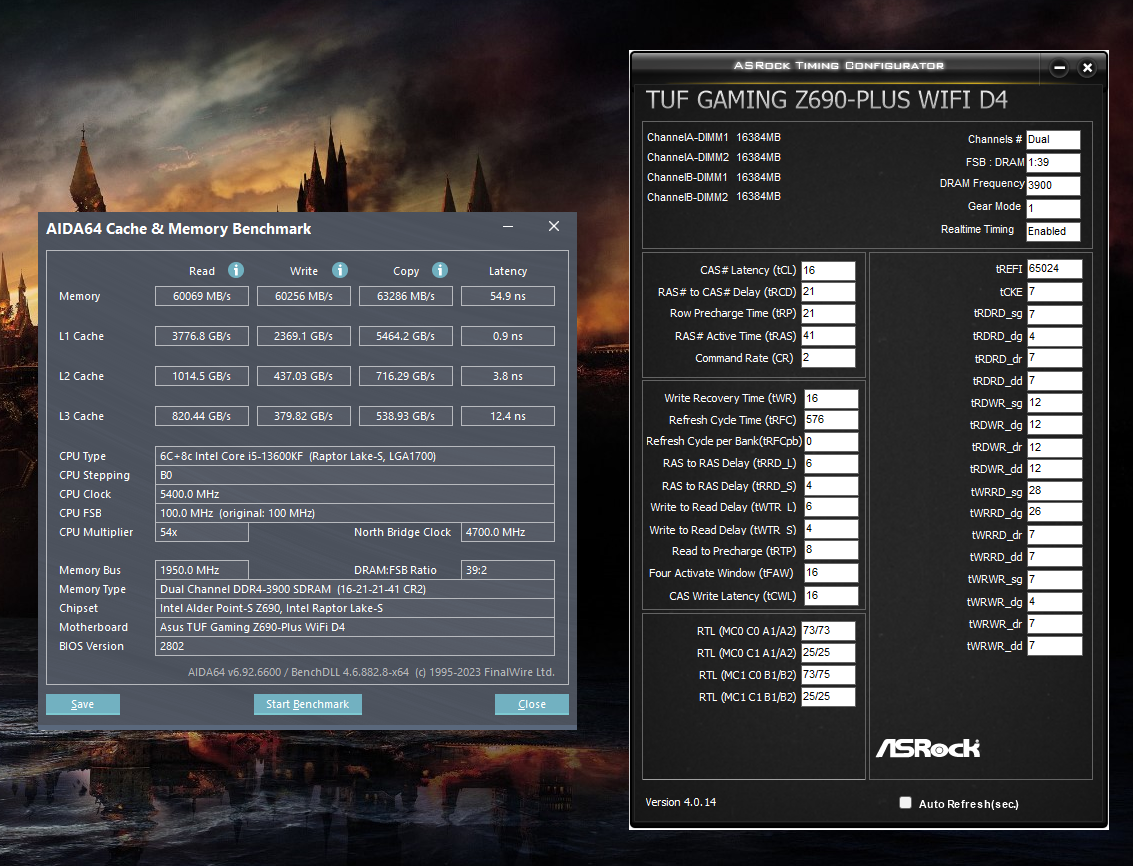
Task: Select the Refresh Cycle Time (tRFC) field
Action: coord(831,420)
